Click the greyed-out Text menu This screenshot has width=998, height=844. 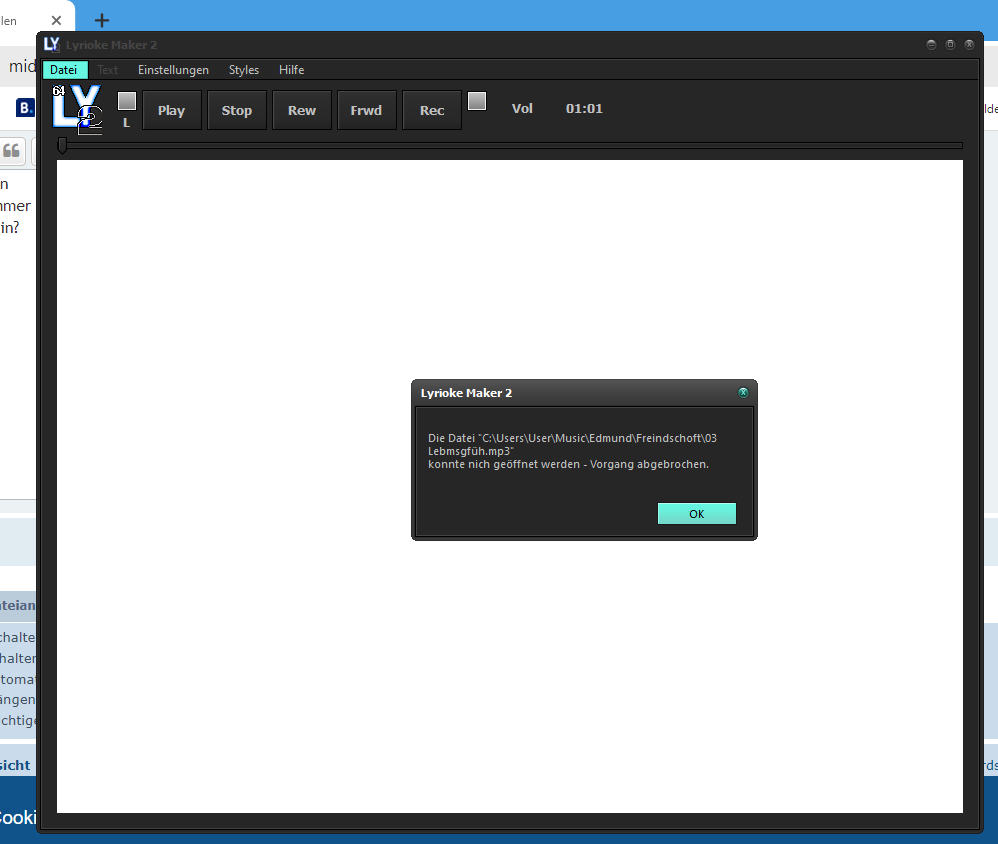pos(108,70)
